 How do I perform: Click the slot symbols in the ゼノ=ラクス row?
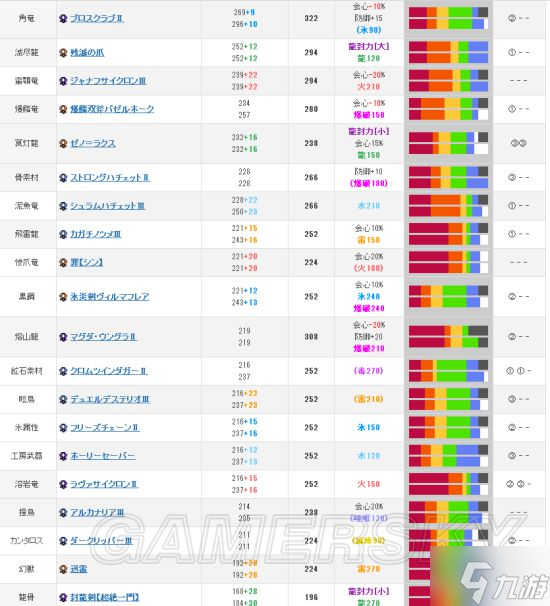click(519, 143)
